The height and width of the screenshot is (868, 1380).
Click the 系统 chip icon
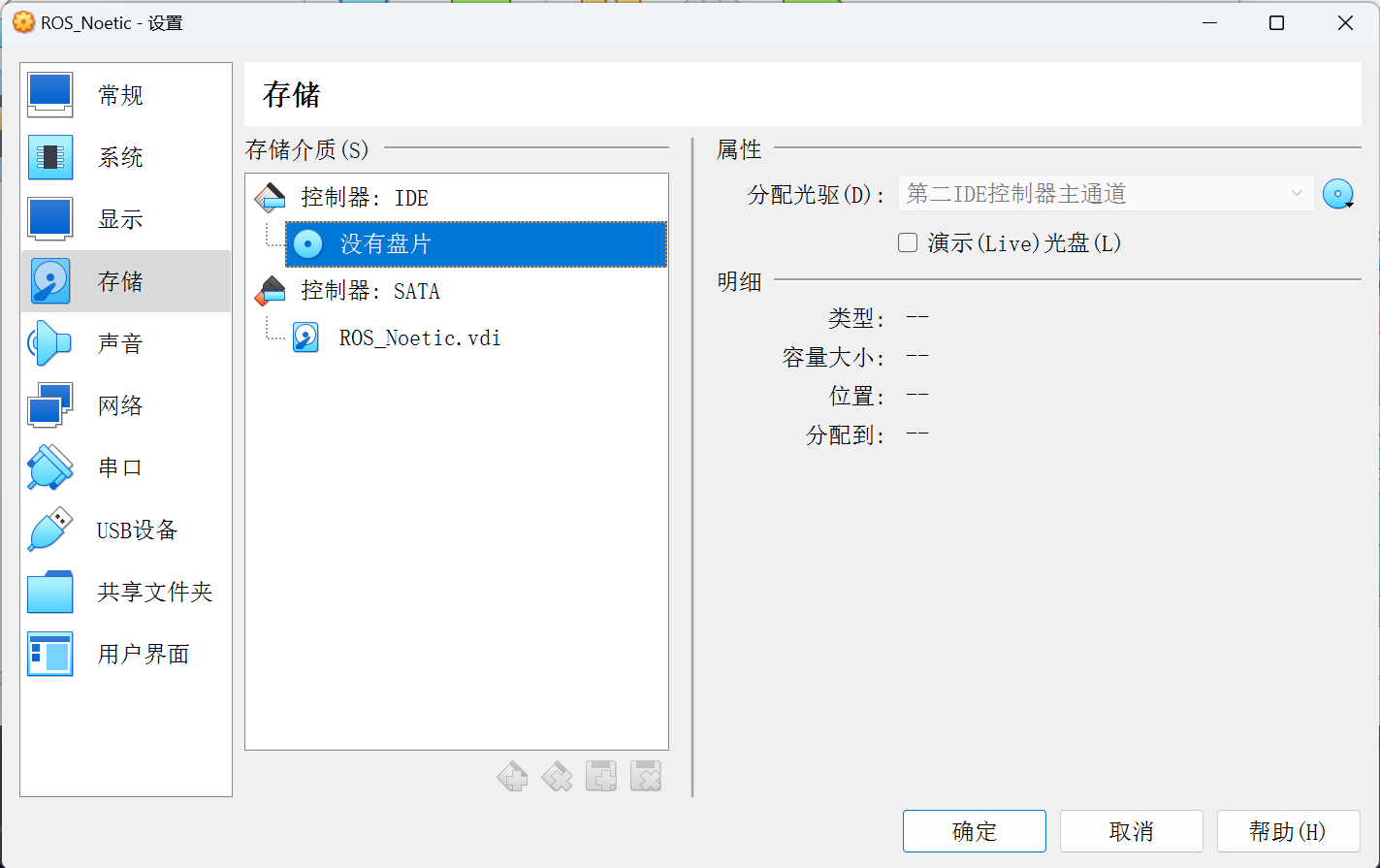click(x=50, y=157)
